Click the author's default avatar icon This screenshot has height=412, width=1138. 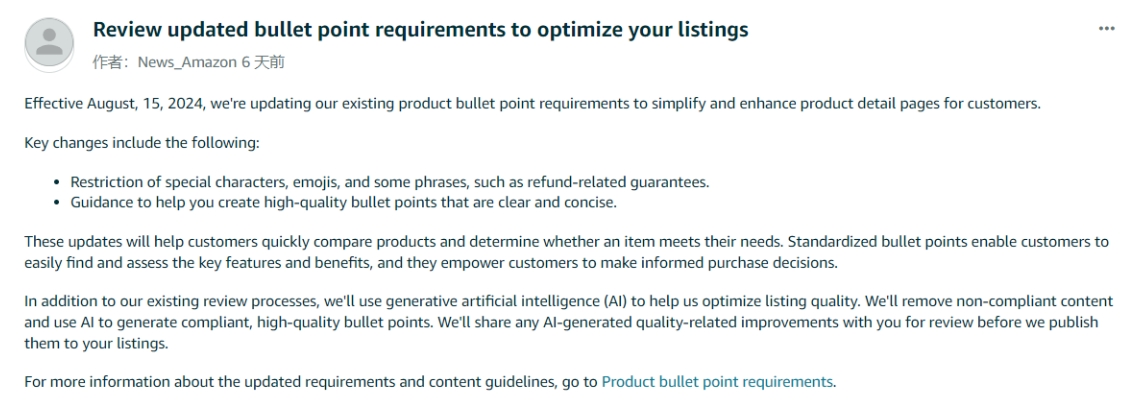49,42
